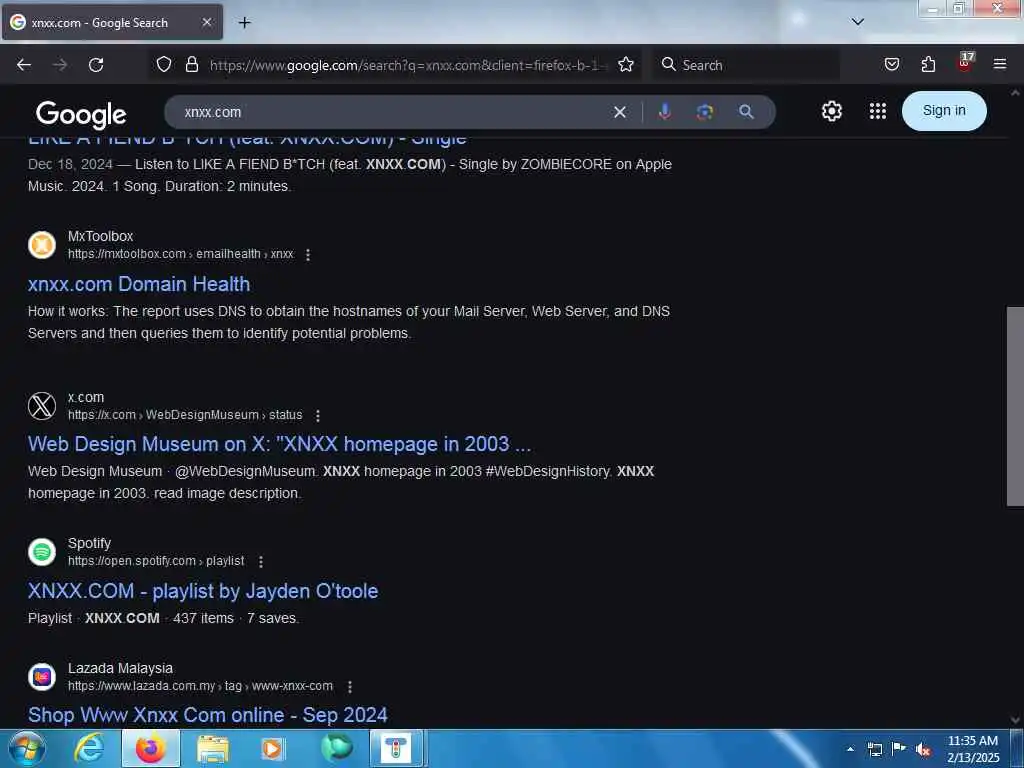Open the list all tabs dropdown arrow
Screen dimensions: 1024x768
(857, 22)
